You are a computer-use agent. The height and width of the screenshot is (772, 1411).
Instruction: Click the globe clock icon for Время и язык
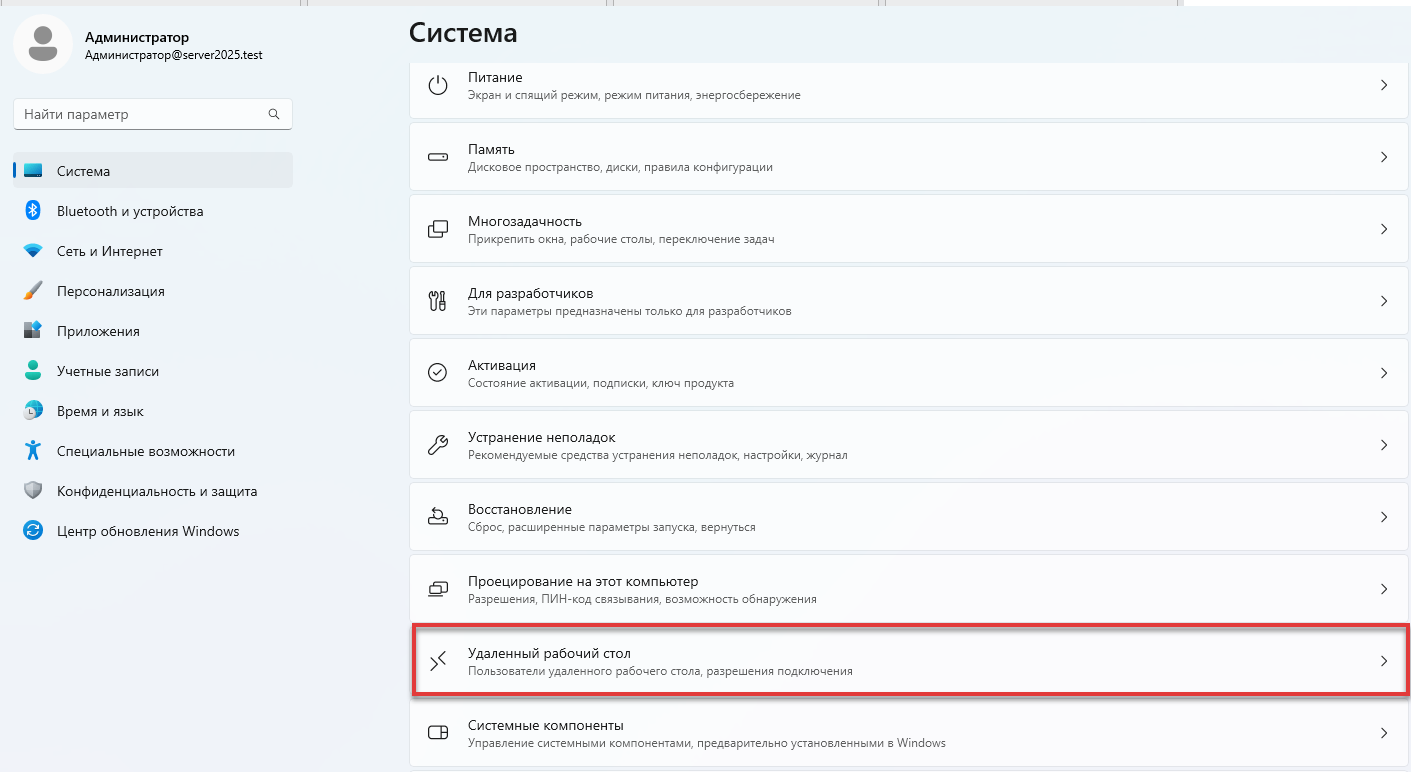33,411
